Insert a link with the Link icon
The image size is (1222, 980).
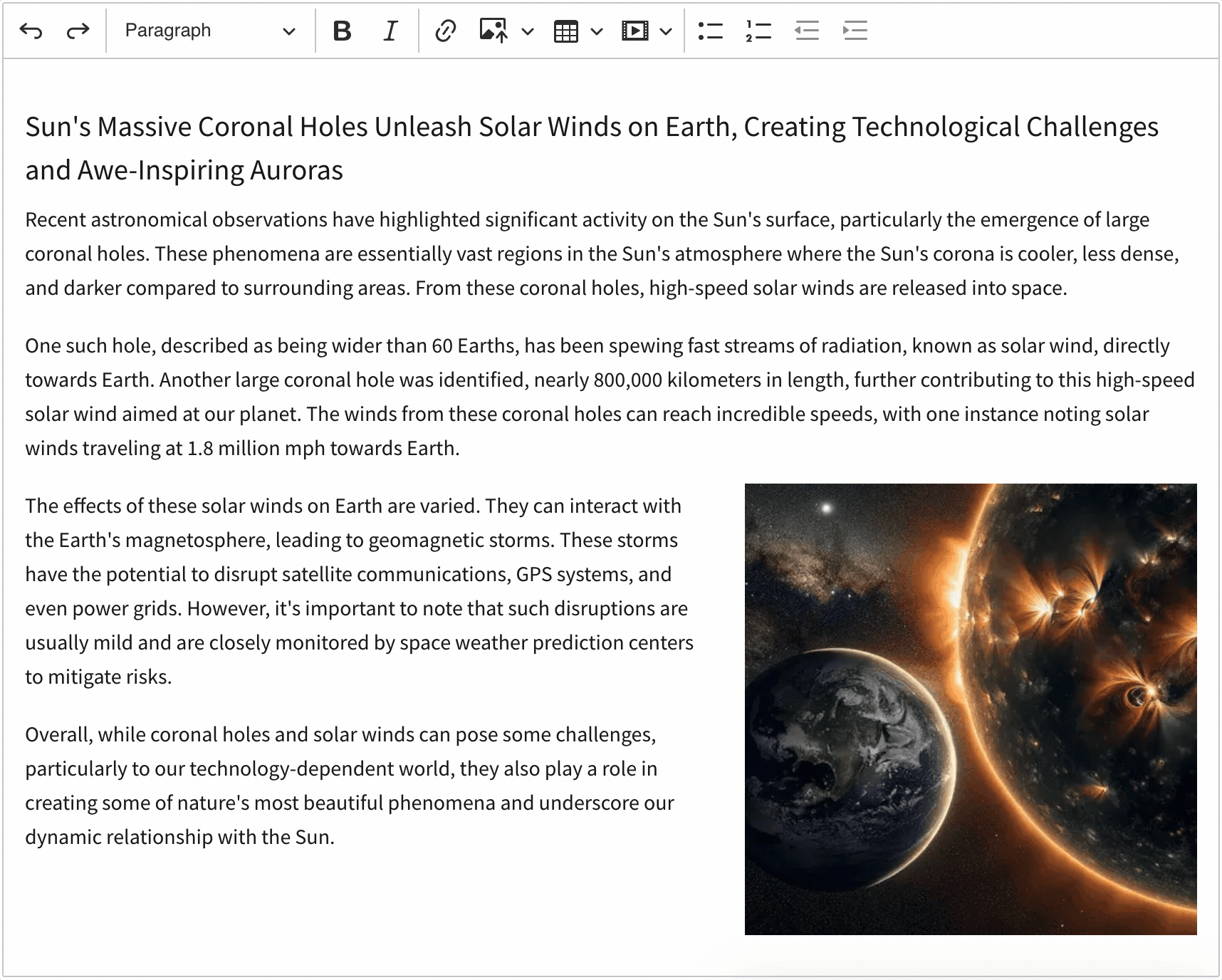(445, 31)
